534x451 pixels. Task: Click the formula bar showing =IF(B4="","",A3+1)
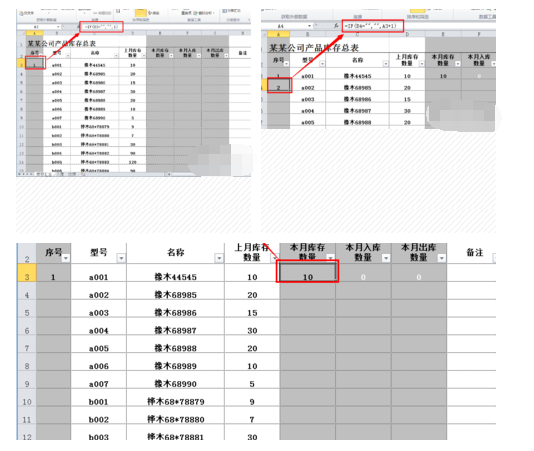pos(373,26)
